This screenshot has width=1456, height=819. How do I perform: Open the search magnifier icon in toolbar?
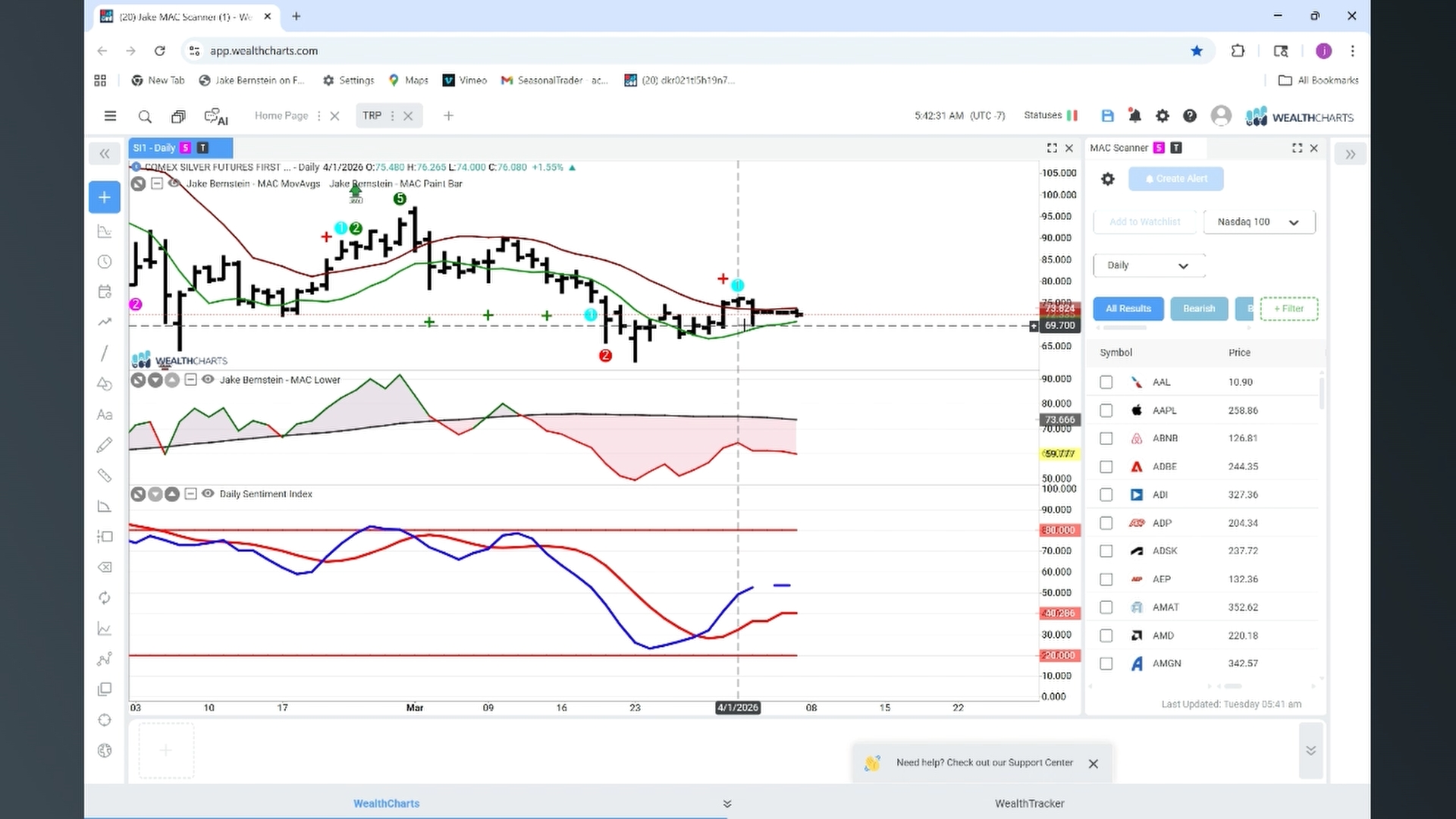click(145, 116)
